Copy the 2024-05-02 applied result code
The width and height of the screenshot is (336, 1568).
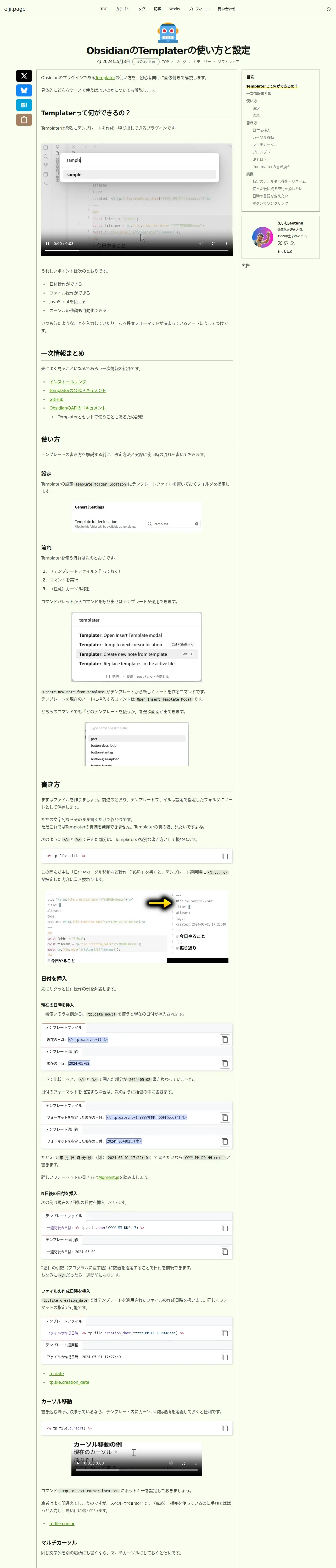pyautogui.click(x=225, y=1063)
